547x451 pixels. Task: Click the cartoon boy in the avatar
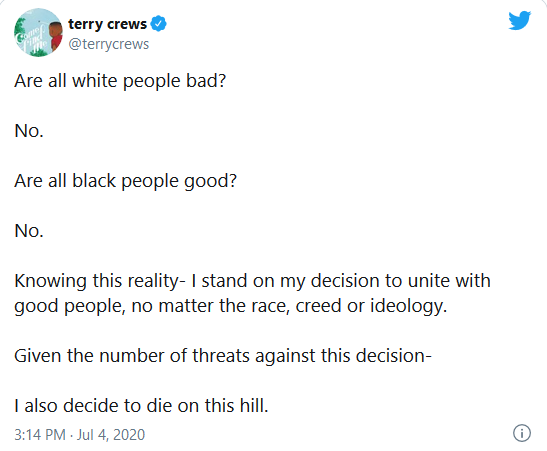click(55, 35)
